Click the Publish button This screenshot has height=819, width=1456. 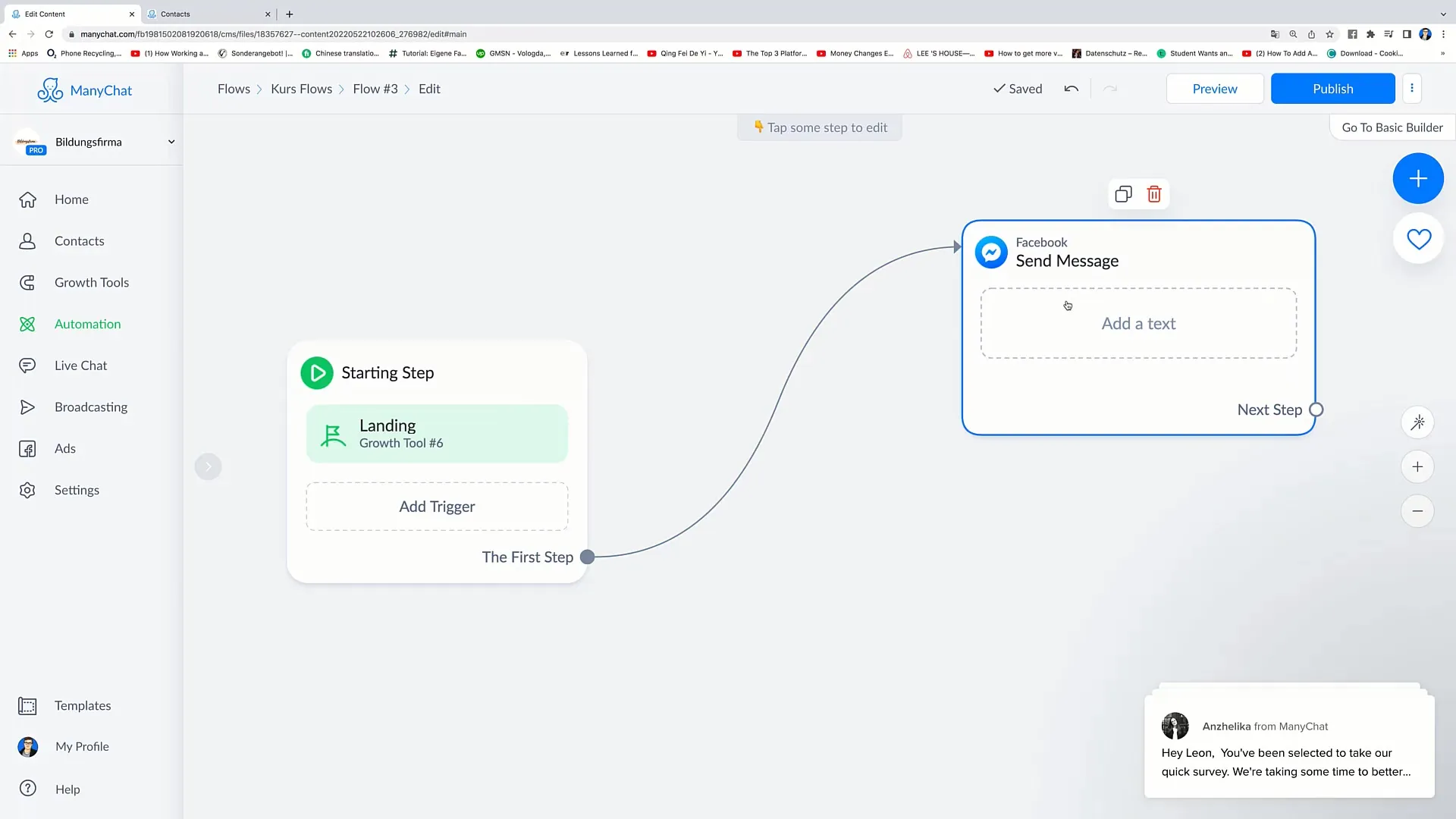1333,88
